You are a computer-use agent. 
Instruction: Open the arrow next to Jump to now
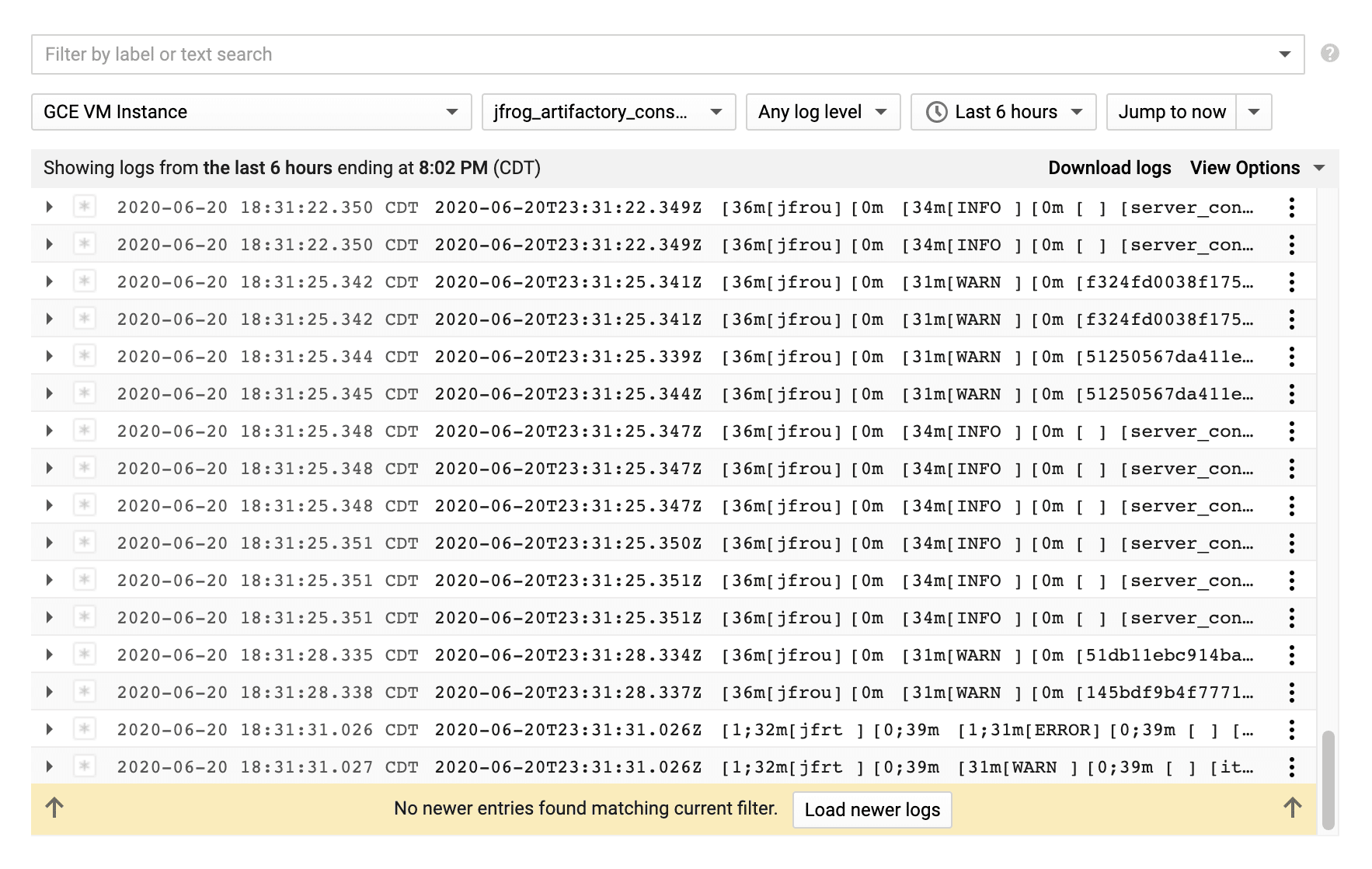[x=1254, y=112]
